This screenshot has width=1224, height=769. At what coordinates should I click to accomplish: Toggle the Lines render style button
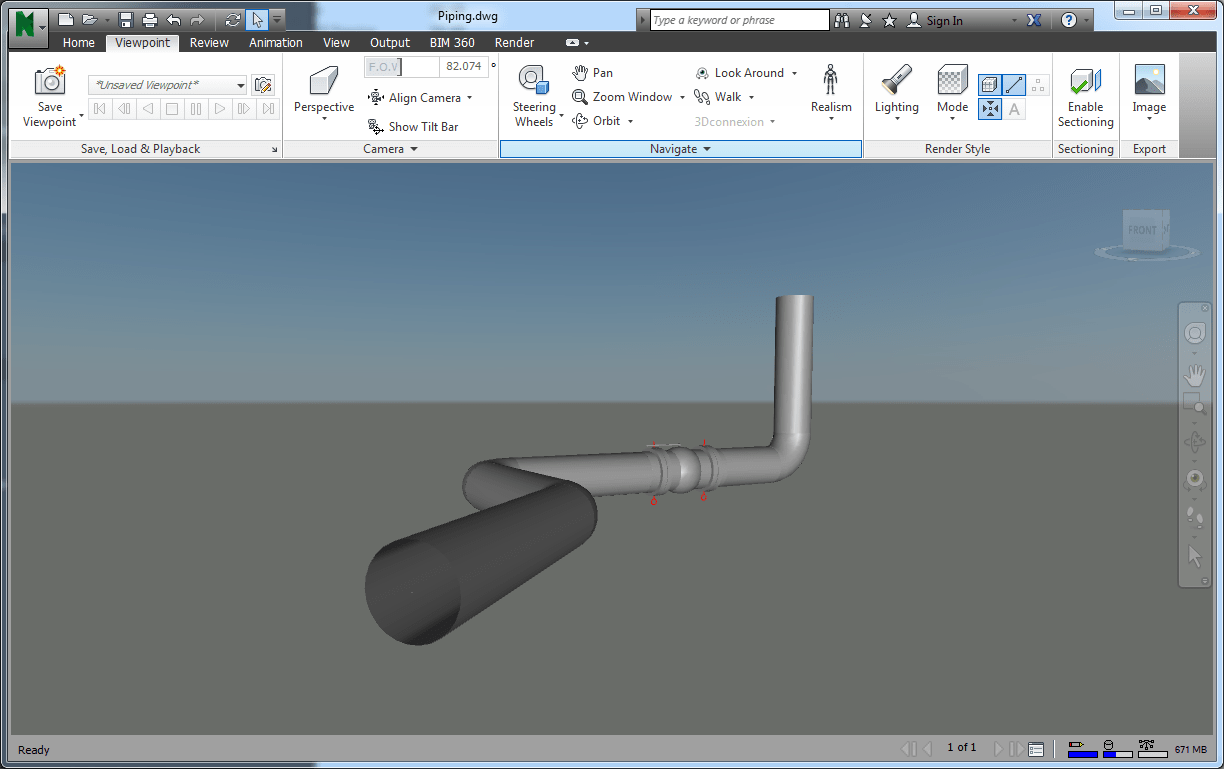click(1015, 85)
